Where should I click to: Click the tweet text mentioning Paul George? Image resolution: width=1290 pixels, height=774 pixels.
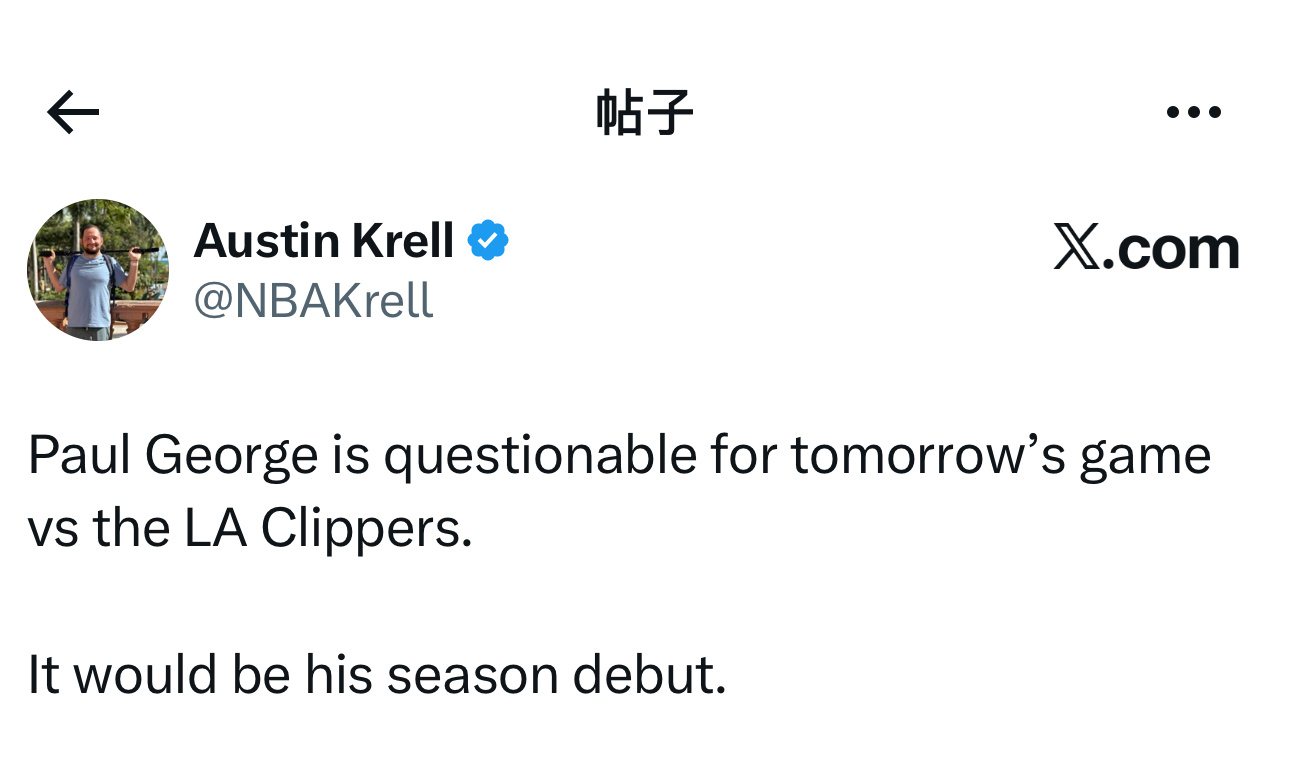pos(620,455)
